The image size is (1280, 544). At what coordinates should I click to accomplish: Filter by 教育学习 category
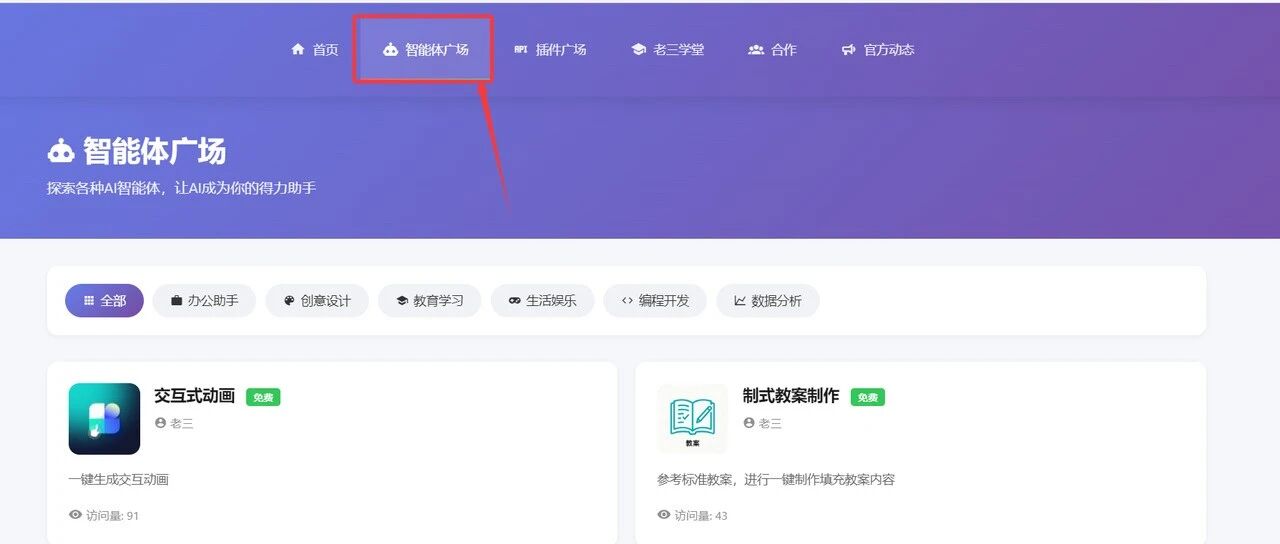point(429,300)
